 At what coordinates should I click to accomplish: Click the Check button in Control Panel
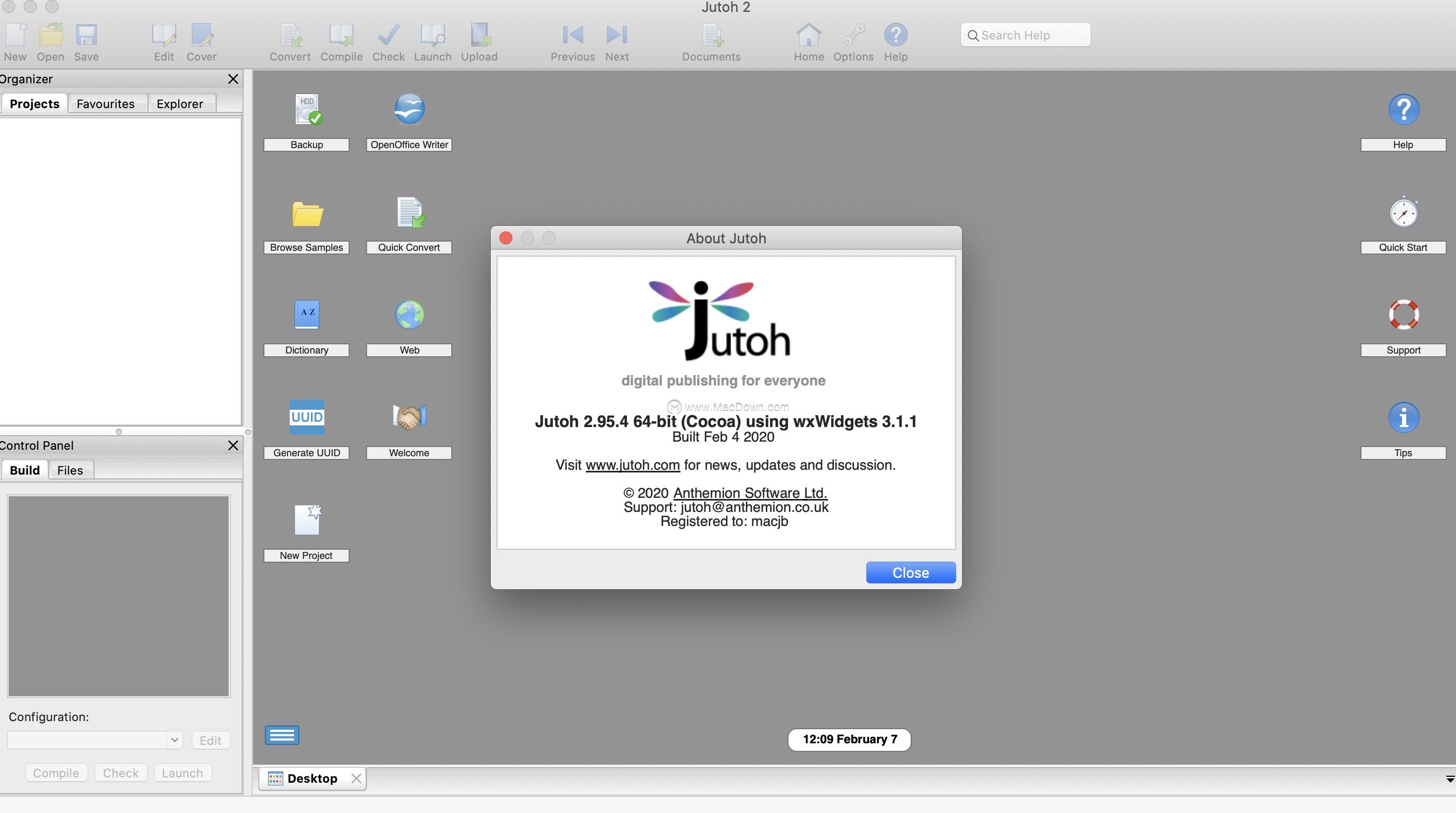tap(121, 773)
